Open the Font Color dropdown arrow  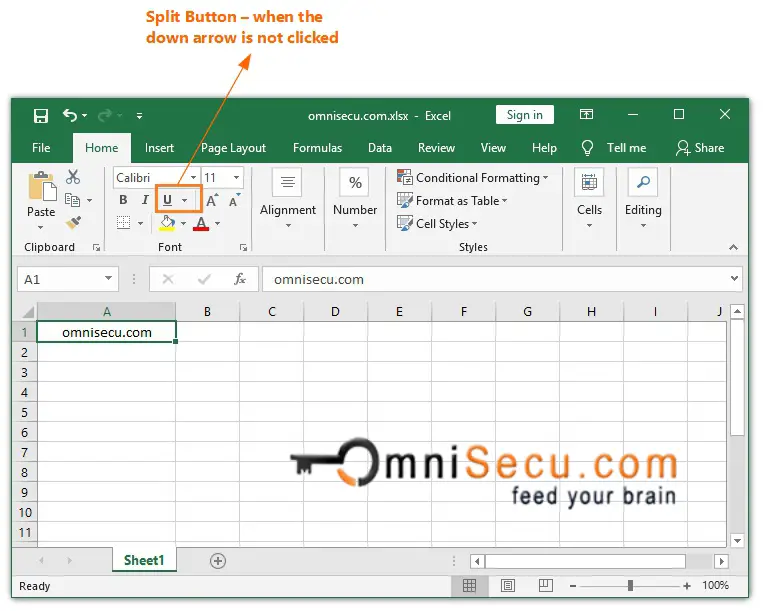[x=218, y=223]
